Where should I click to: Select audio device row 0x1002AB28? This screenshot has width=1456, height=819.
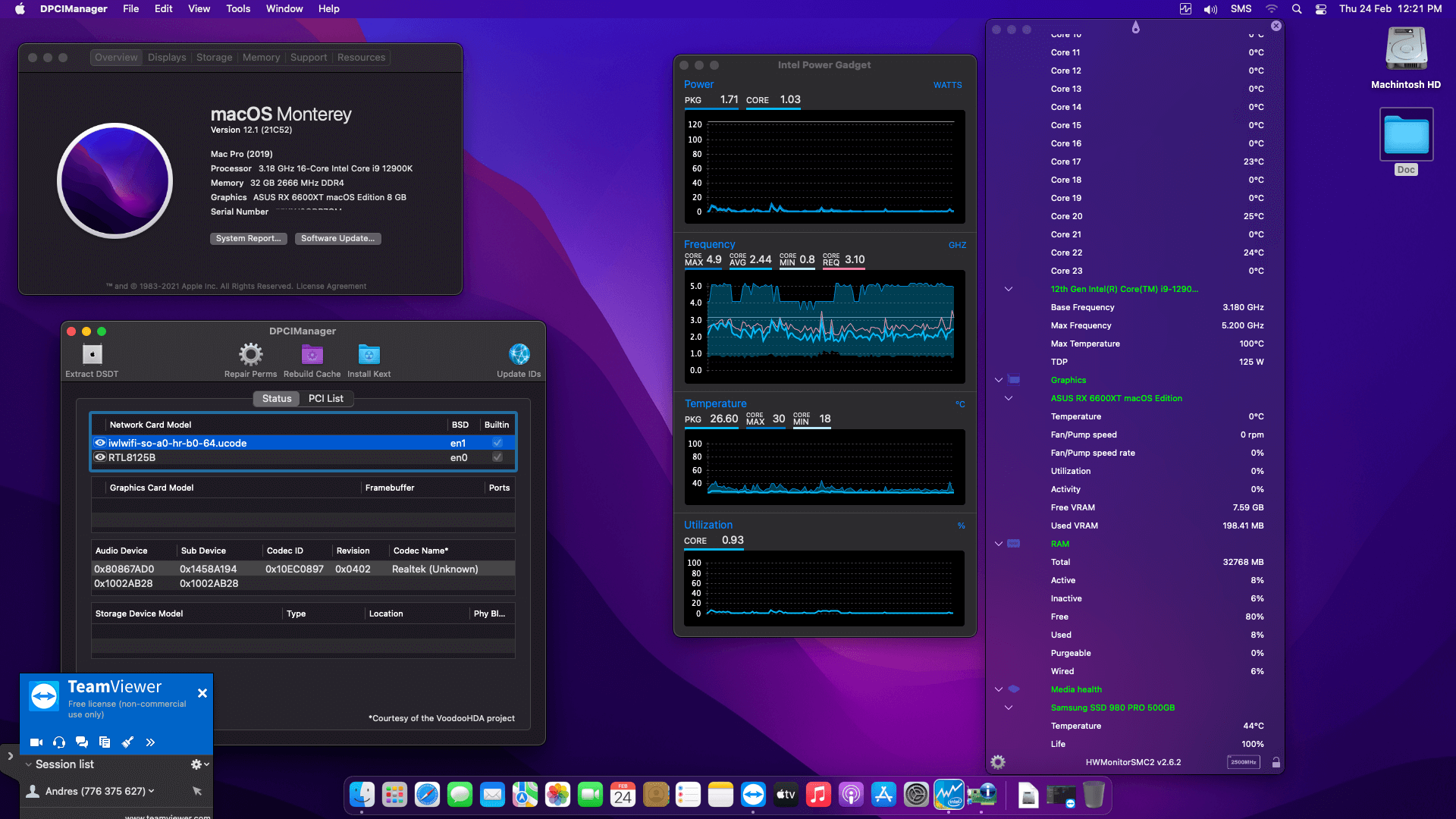[303, 583]
